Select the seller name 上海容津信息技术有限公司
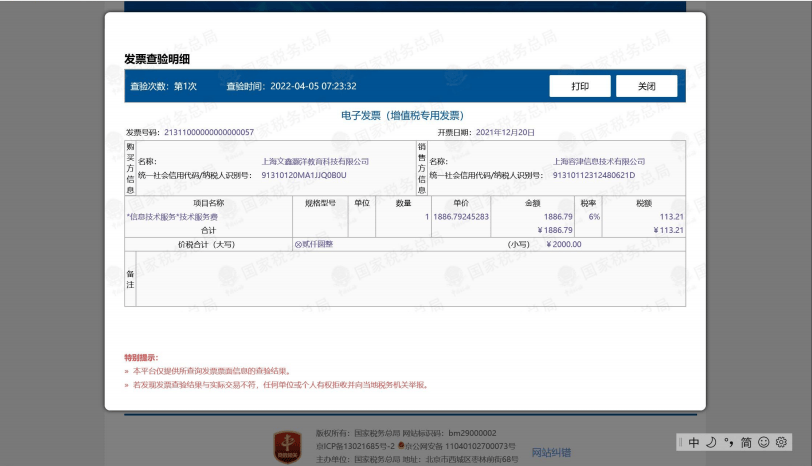The width and height of the screenshot is (812, 466). coord(599,161)
